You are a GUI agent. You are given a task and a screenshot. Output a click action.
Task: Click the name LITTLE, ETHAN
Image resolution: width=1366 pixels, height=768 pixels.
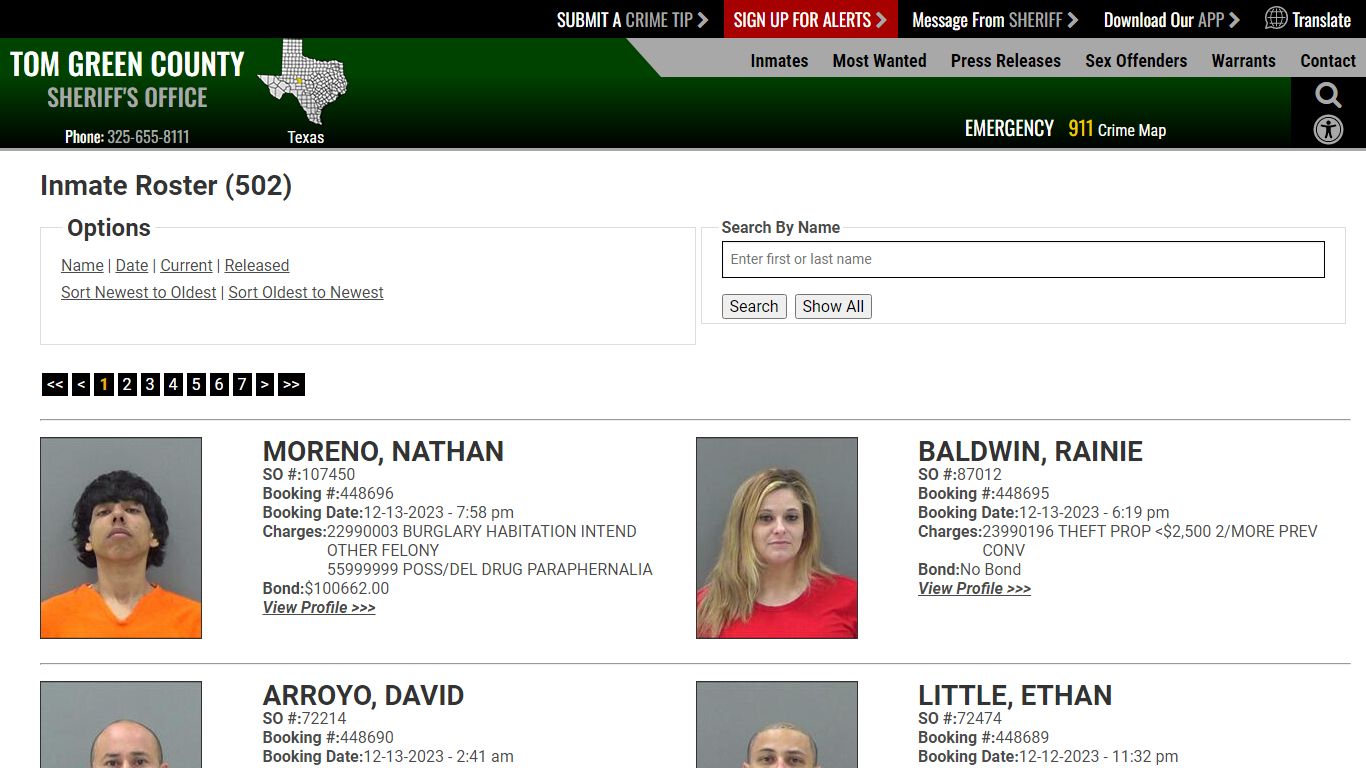click(x=1015, y=695)
